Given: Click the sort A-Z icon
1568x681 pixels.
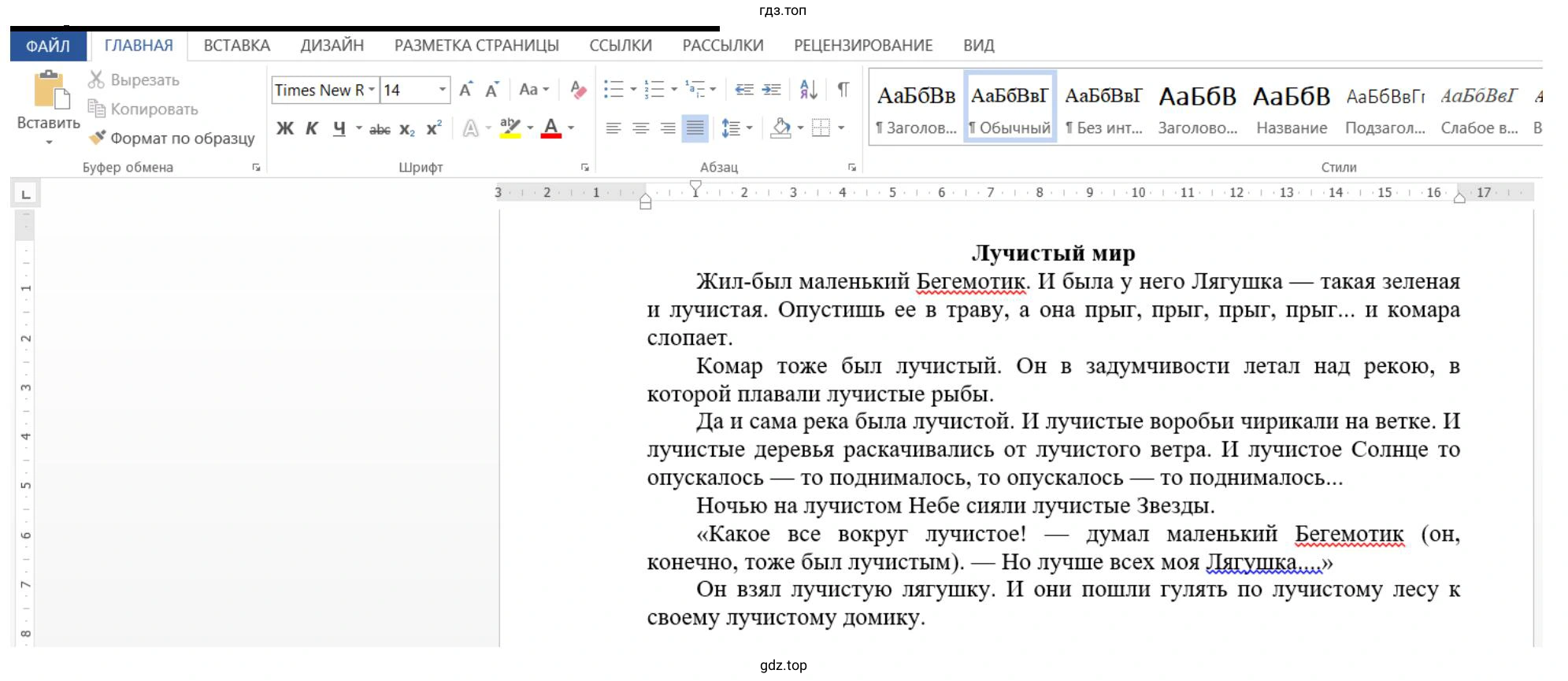Looking at the screenshot, I should coord(809,89).
